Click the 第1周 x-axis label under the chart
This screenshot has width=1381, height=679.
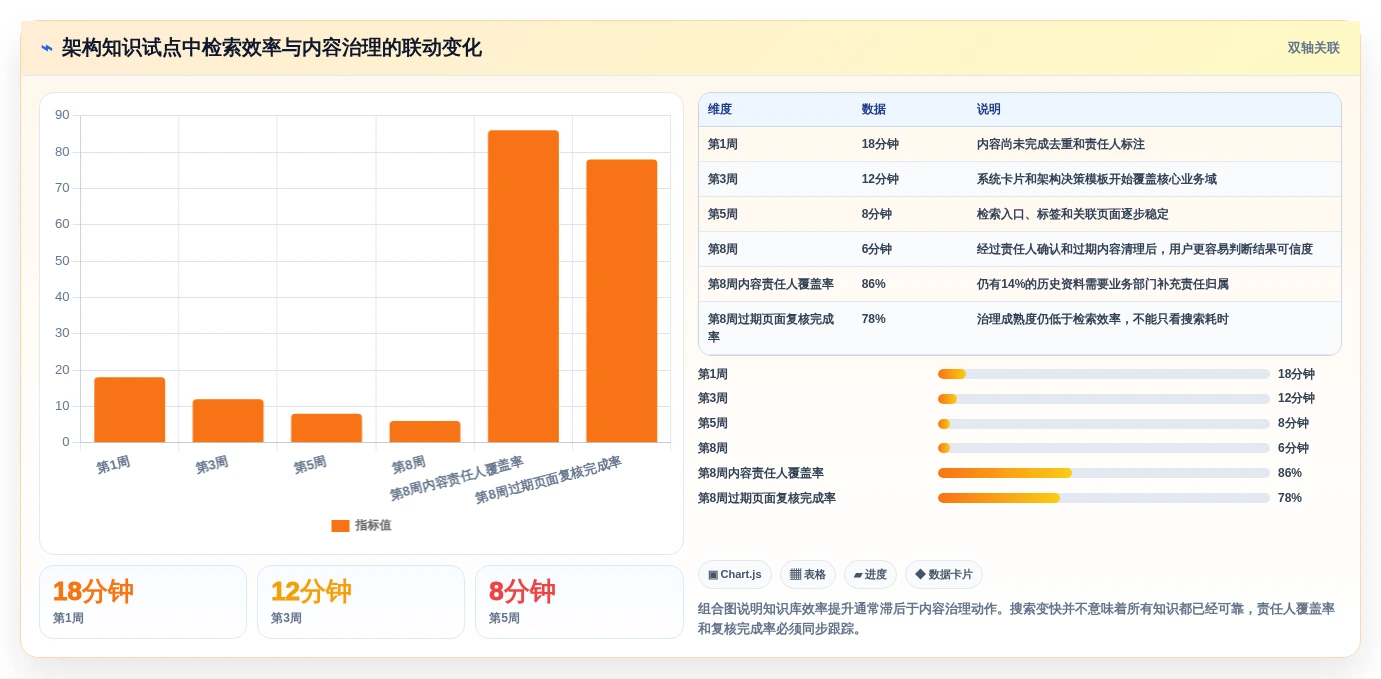click(x=113, y=465)
